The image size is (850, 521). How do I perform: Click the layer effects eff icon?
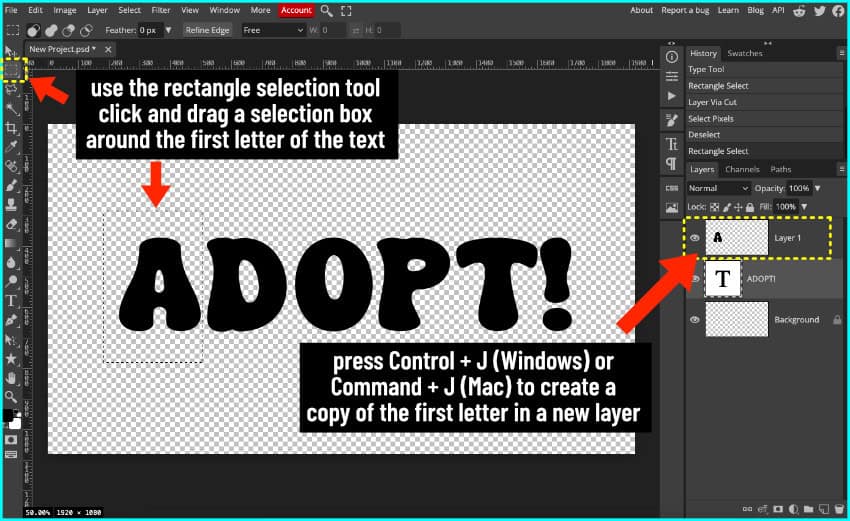coord(763,509)
